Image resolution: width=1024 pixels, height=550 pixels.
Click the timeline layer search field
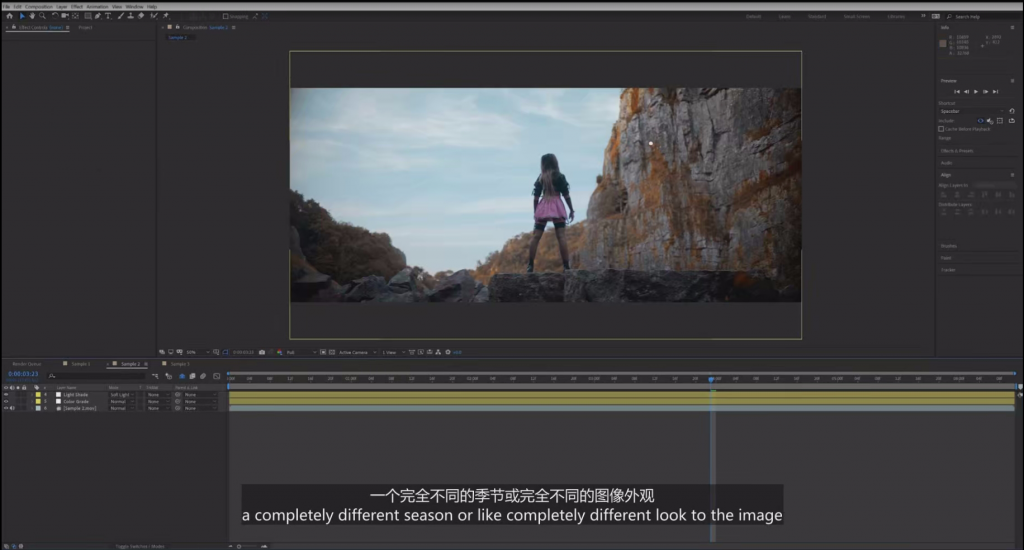click(96, 376)
